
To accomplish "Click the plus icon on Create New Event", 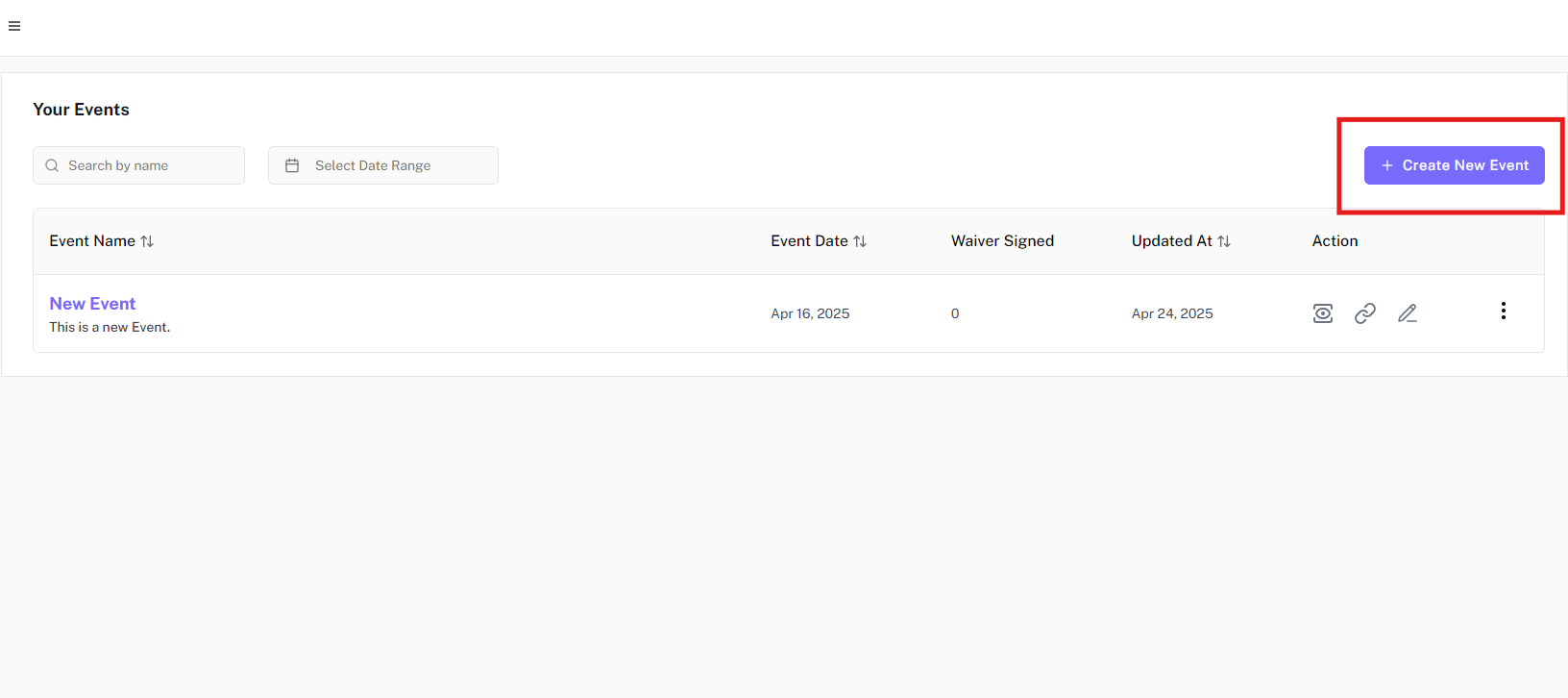I will [x=1387, y=165].
